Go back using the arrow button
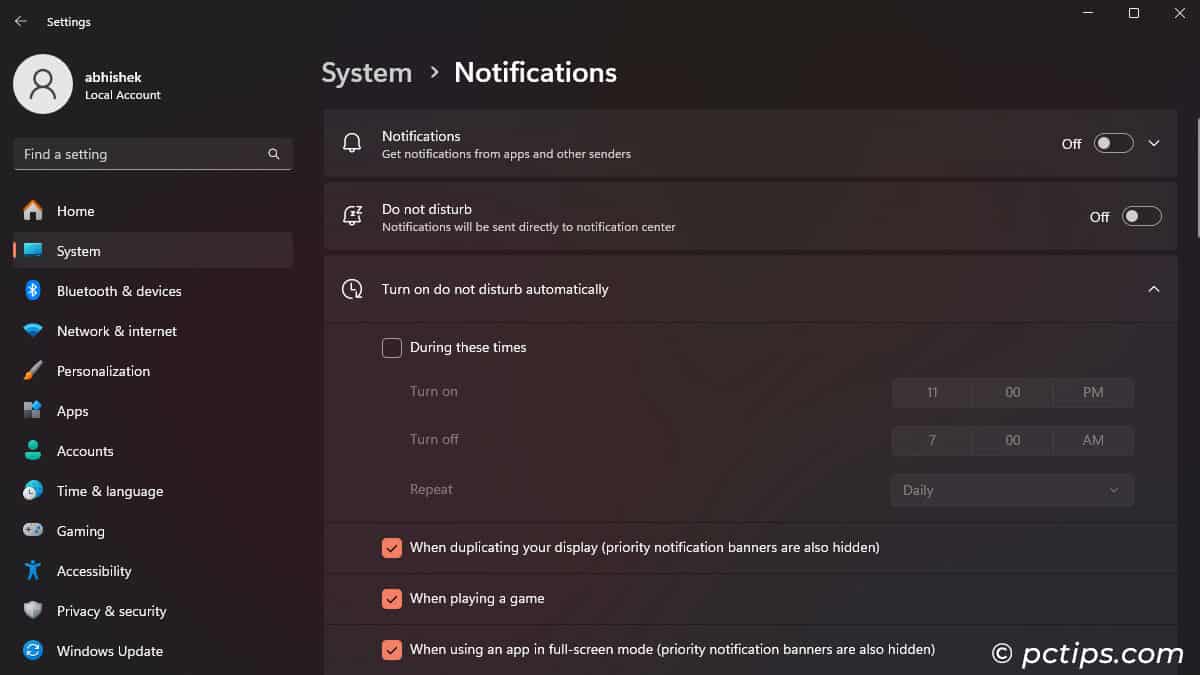Image resolution: width=1200 pixels, height=675 pixels. 20,20
